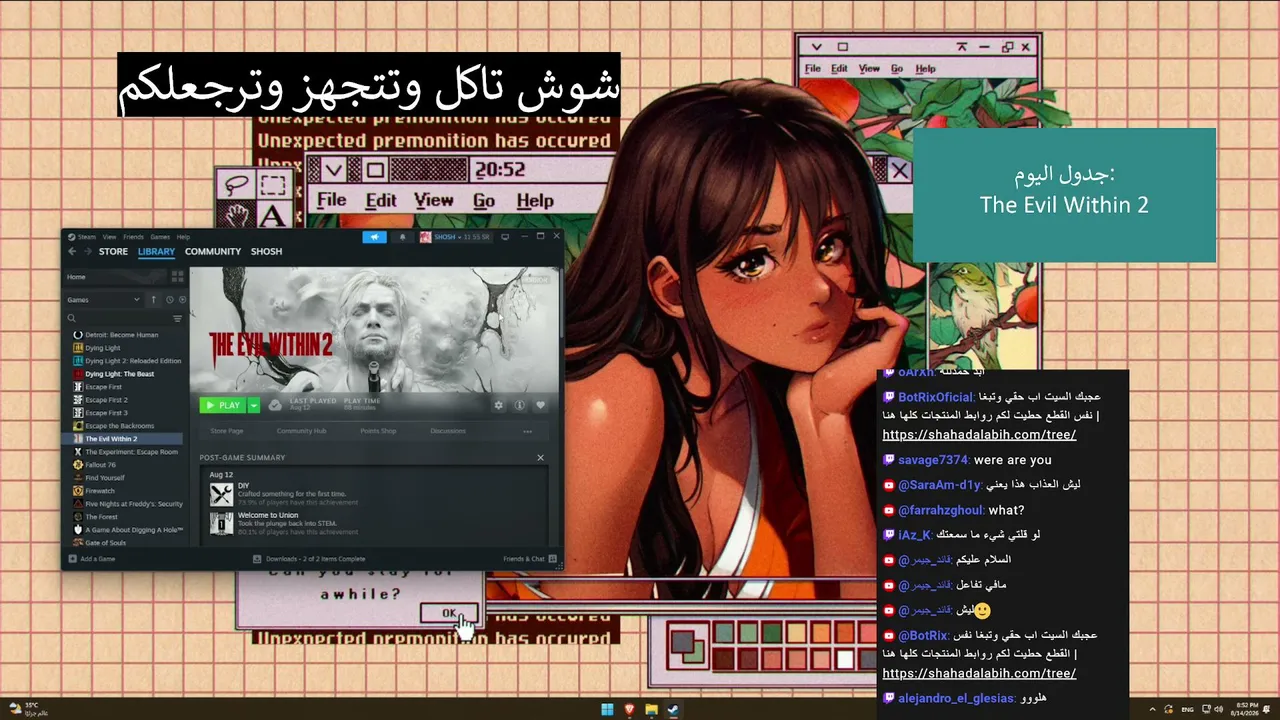Open game info icon

point(520,405)
